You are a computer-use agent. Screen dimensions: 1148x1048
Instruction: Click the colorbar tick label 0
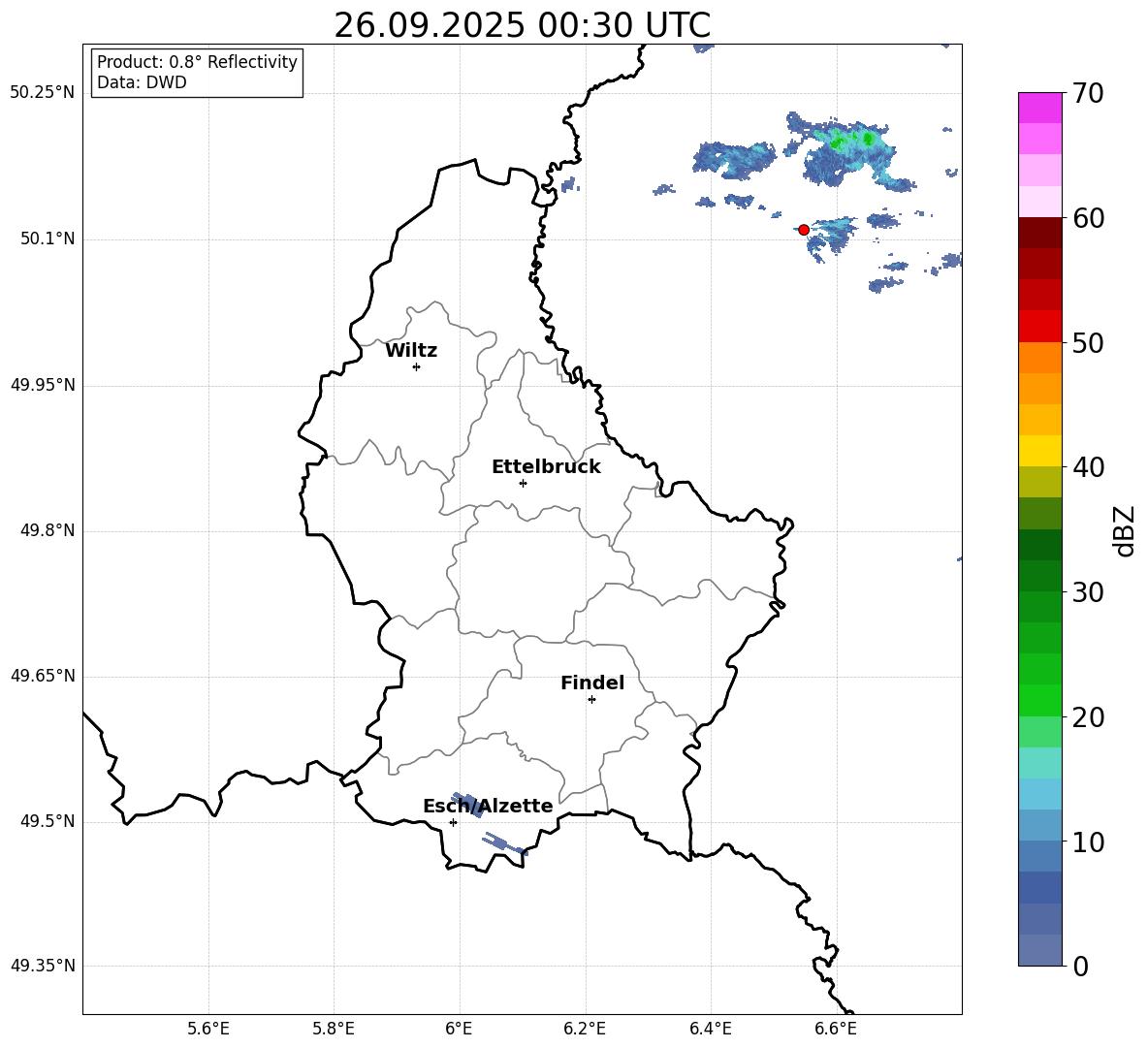(1080, 967)
